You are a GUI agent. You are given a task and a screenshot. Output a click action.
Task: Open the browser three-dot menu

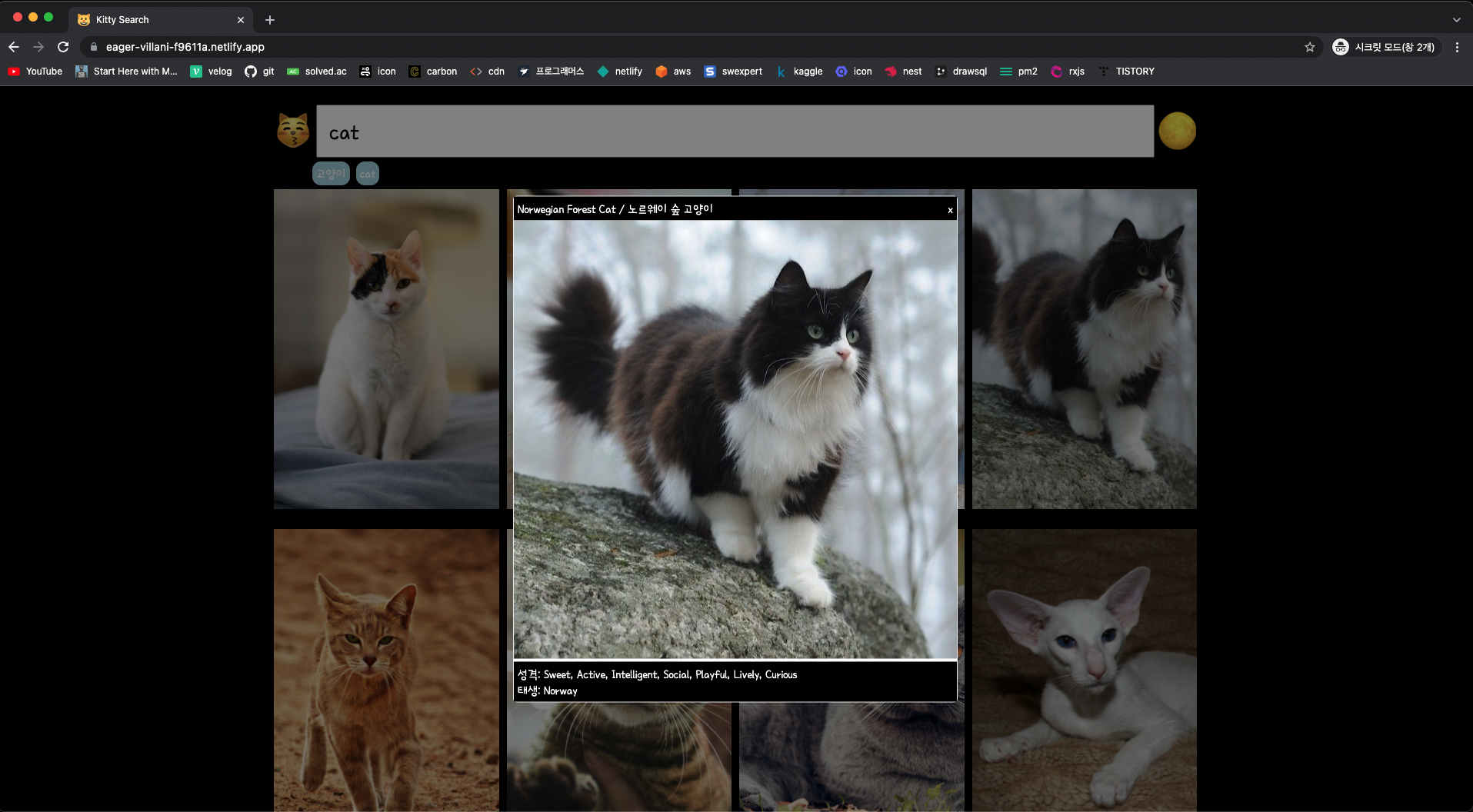click(x=1456, y=47)
